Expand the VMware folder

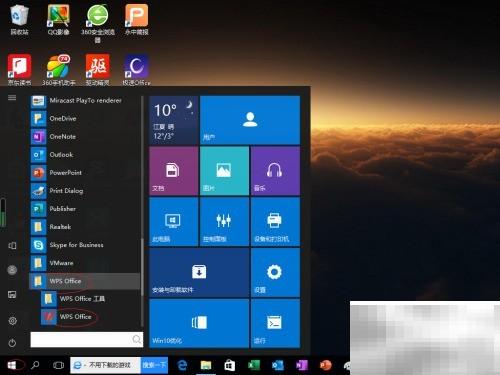coord(85,263)
